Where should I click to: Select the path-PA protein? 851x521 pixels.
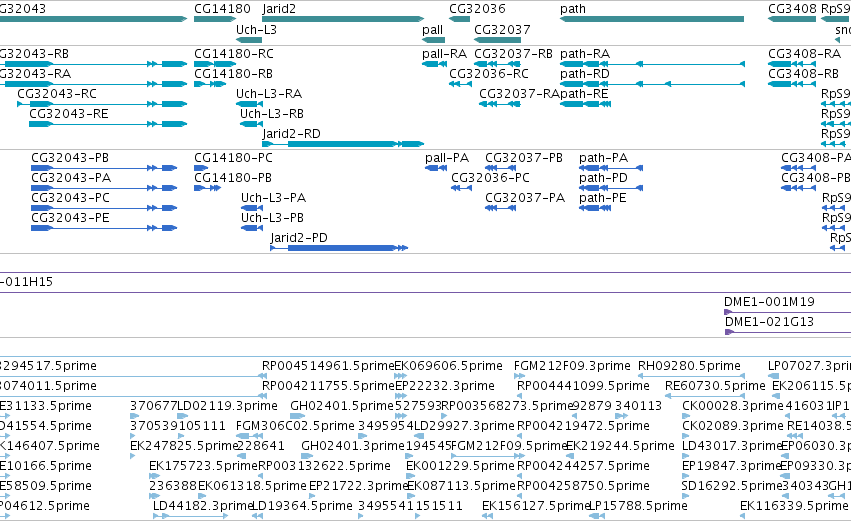click(604, 157)
